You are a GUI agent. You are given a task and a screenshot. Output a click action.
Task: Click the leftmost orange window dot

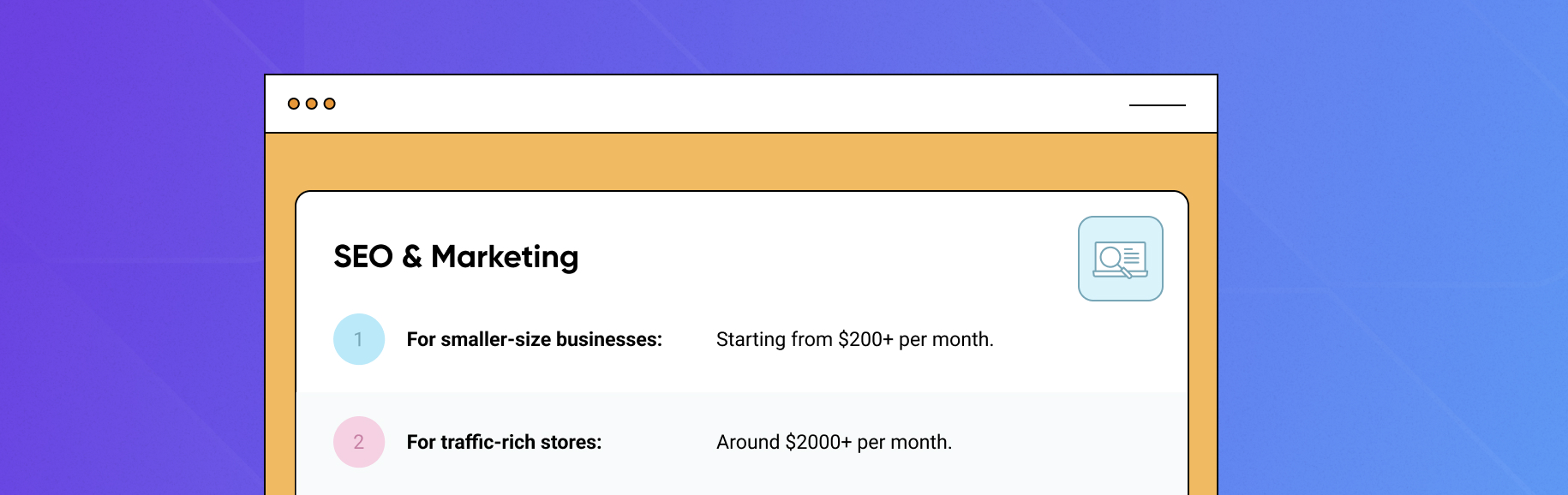pyautogui.click(x=294, y=104)
